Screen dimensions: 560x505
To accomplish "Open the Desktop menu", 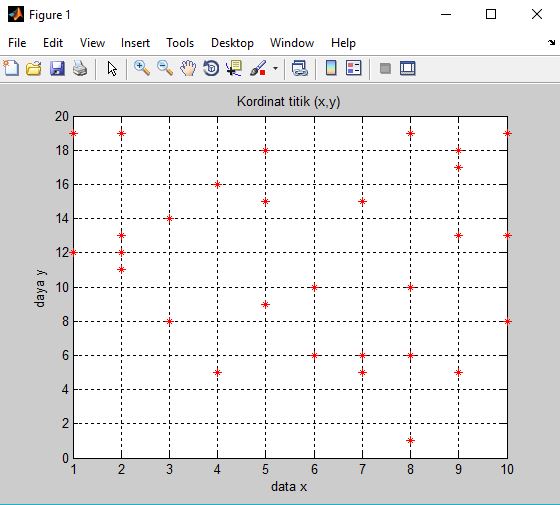I will coord(232,43).
